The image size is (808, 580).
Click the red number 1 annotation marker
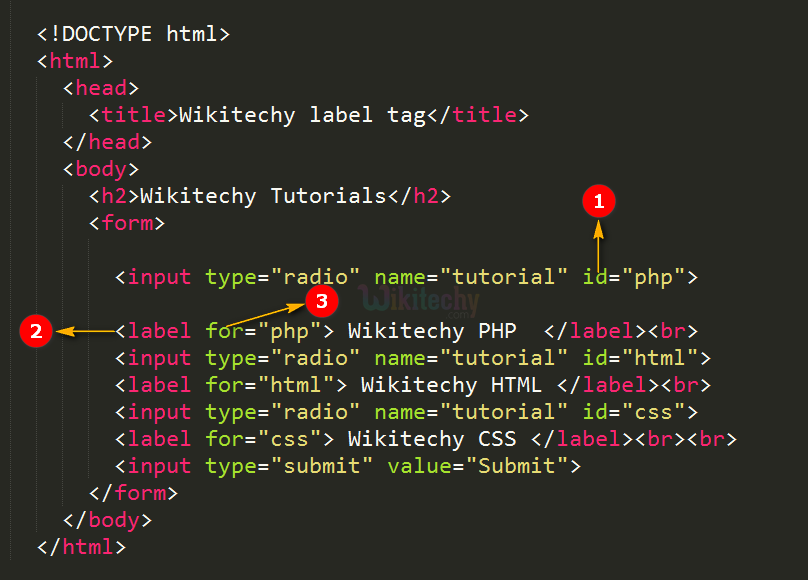[598, 201]
